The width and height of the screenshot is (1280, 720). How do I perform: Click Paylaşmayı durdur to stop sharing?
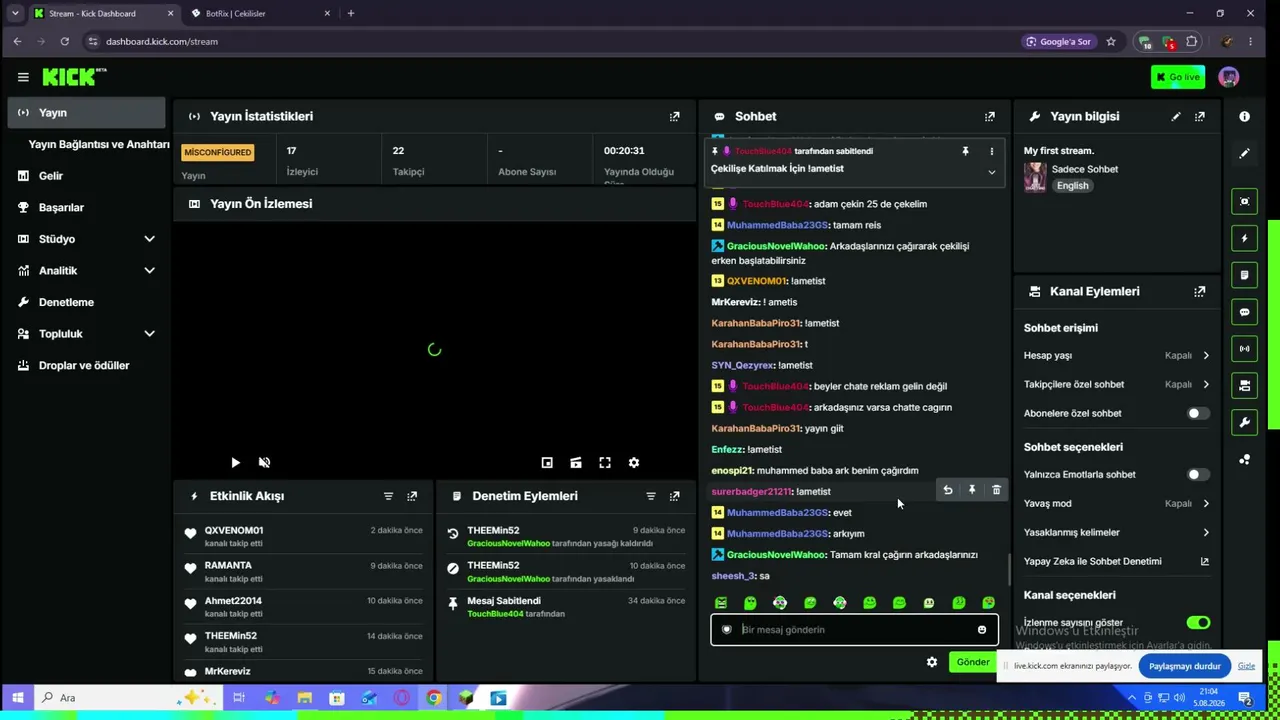[1184, 666]
